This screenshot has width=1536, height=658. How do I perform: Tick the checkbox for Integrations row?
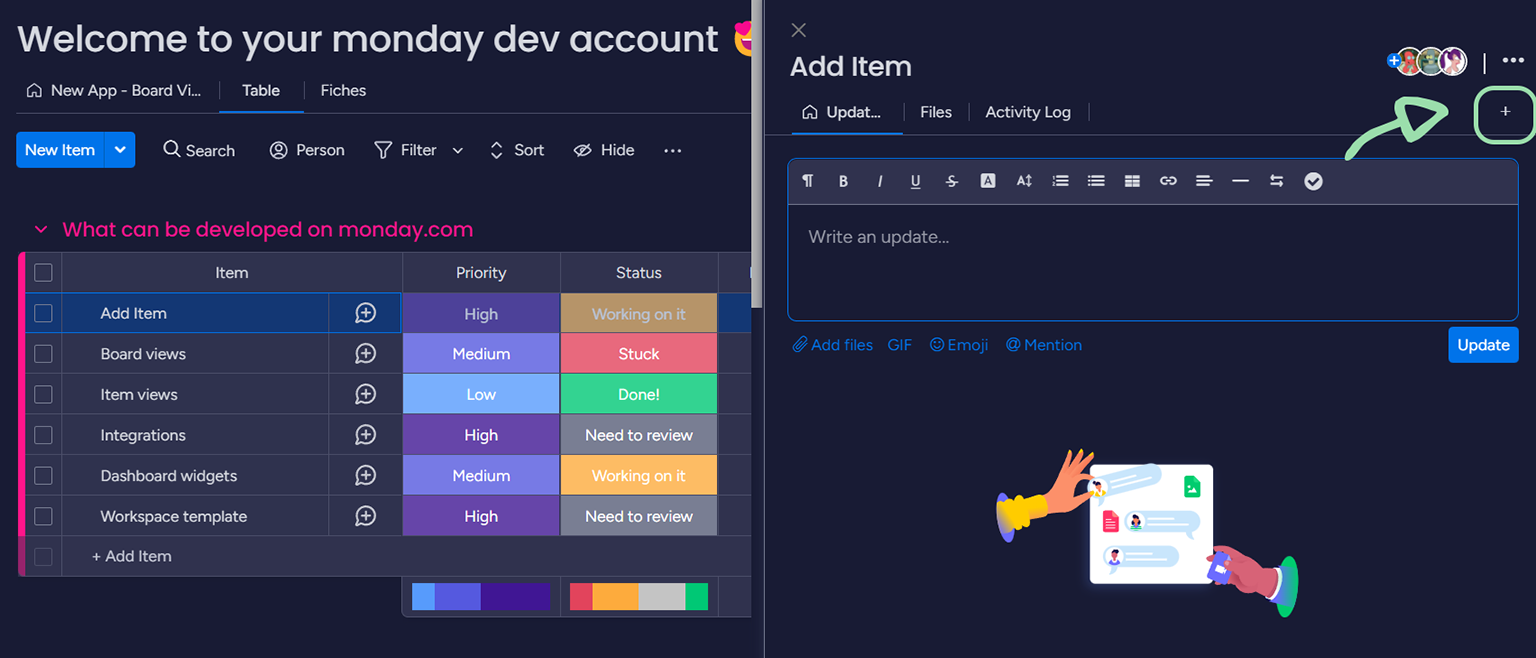(x=43, y=435)
